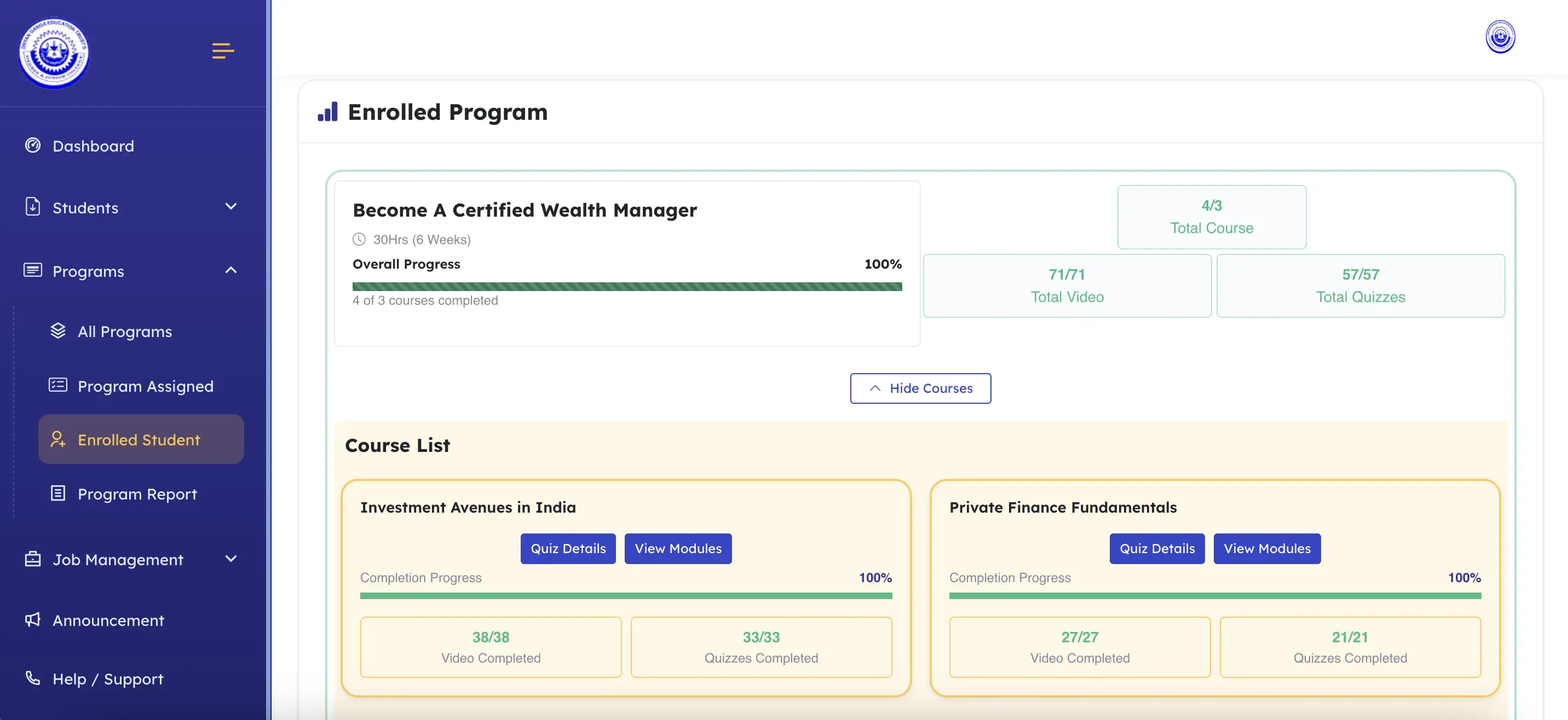The height and width of the screenshot is (720, 1568).
Task: Click the 4/3 Total Course stat card
Action: (1211, 217)
